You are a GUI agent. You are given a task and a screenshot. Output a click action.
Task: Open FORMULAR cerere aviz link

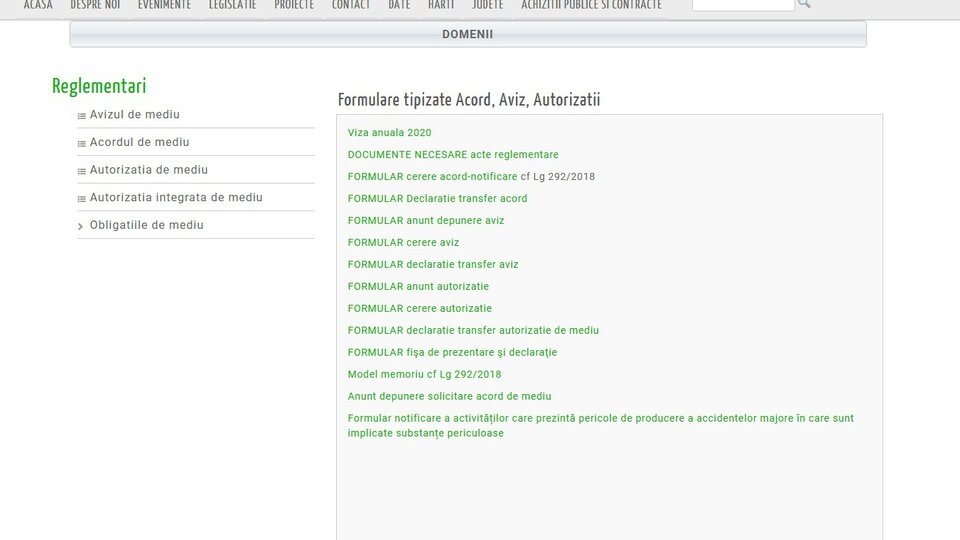pyautogui.click(x=403, y=243)
